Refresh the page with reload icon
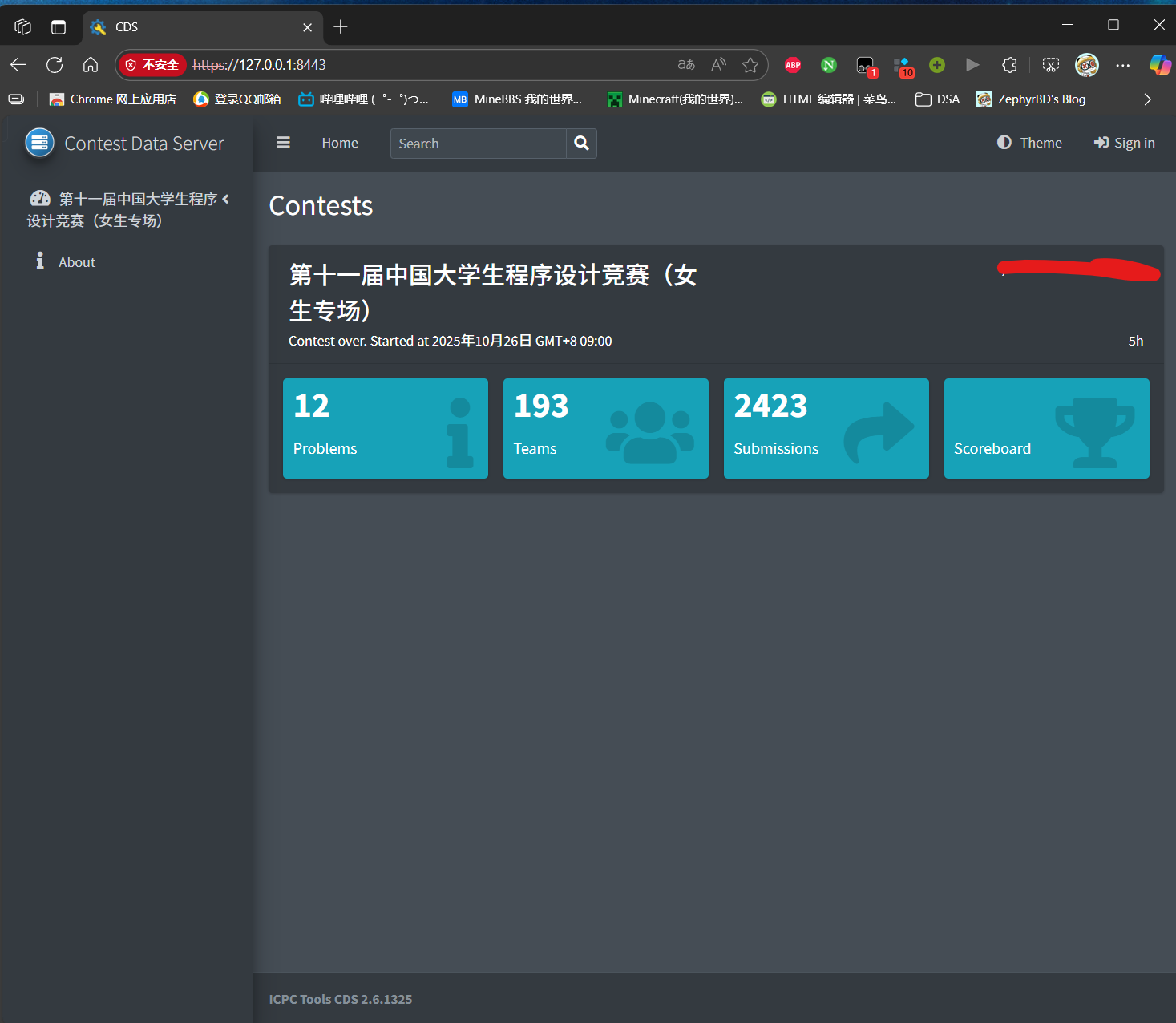The image size is (1176, 1023). (x=55, y=65)
